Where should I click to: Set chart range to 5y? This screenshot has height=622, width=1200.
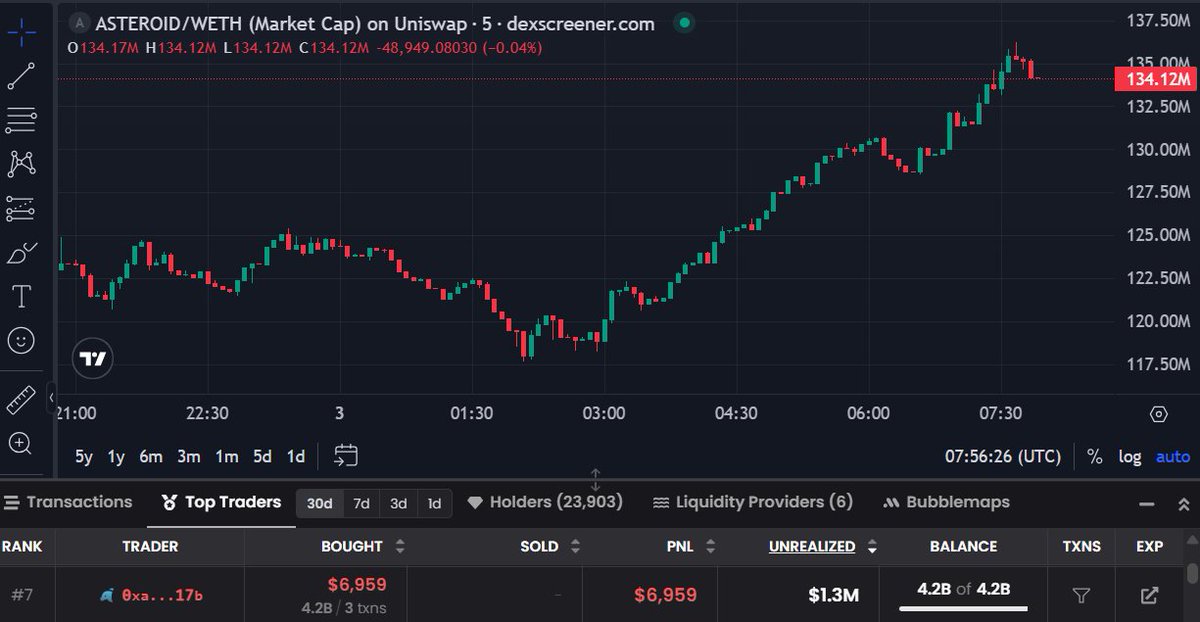(84, 456)
